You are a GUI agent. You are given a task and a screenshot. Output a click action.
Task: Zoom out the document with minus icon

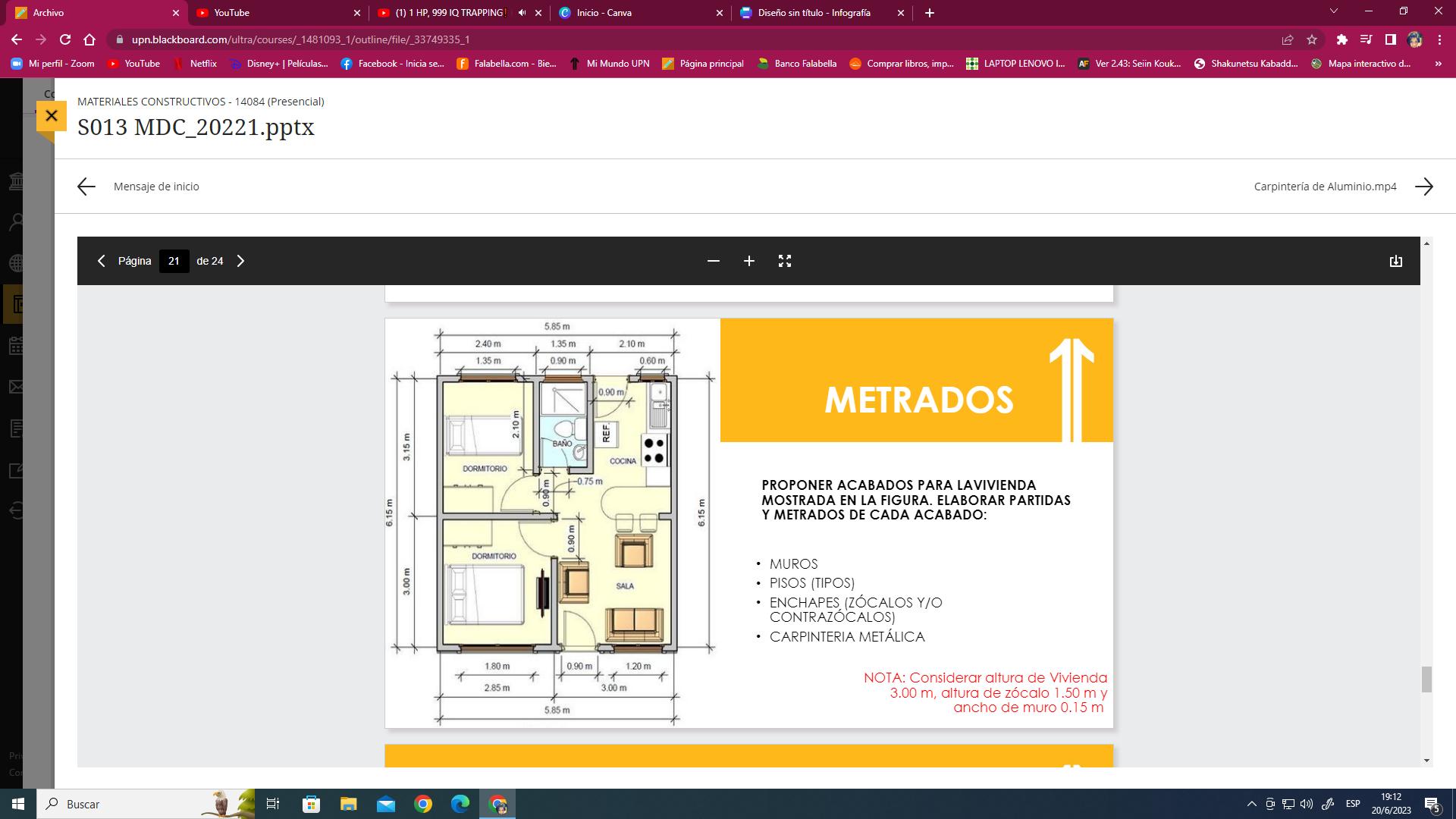713,261
